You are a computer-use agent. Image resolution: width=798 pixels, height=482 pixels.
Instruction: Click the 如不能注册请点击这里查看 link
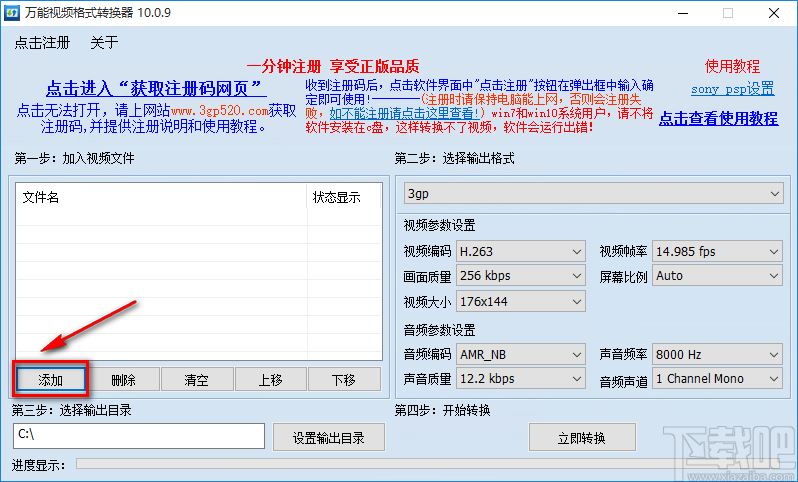click(404, 113)
